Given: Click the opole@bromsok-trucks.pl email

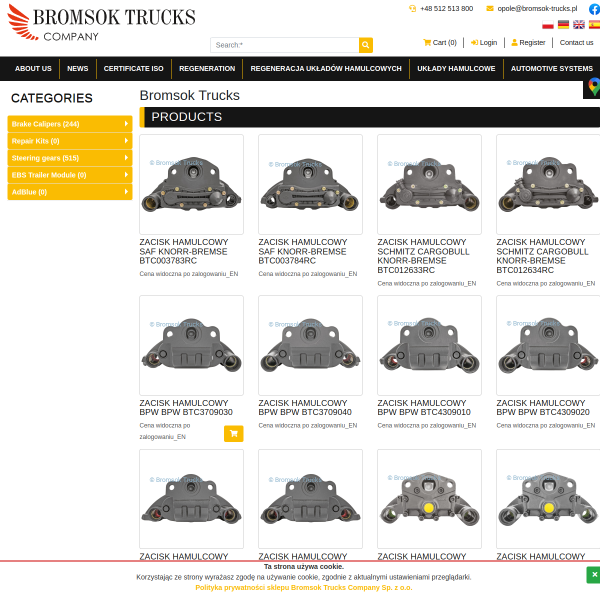Looking at the screenshot, I should pos(537,8).
